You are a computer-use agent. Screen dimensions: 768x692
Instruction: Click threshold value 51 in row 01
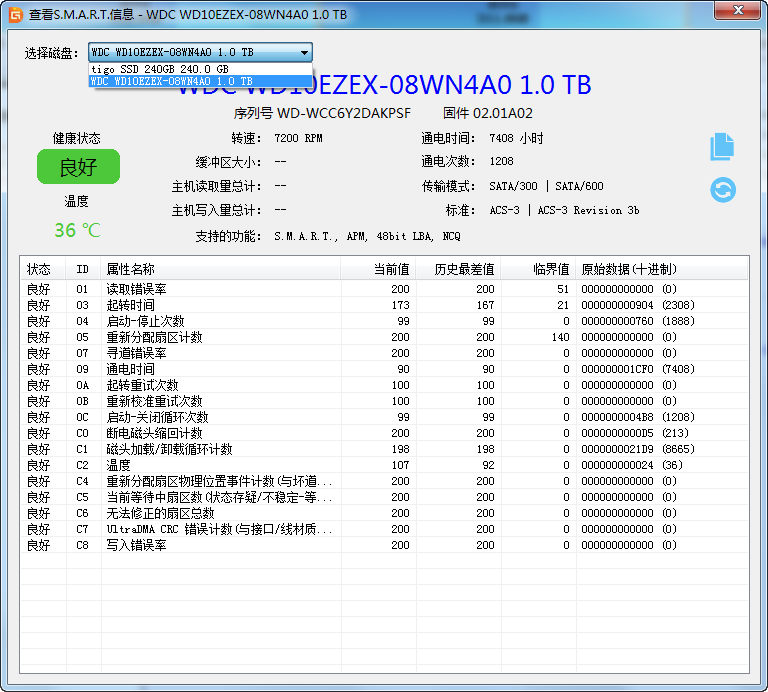[x=563, y=289]
